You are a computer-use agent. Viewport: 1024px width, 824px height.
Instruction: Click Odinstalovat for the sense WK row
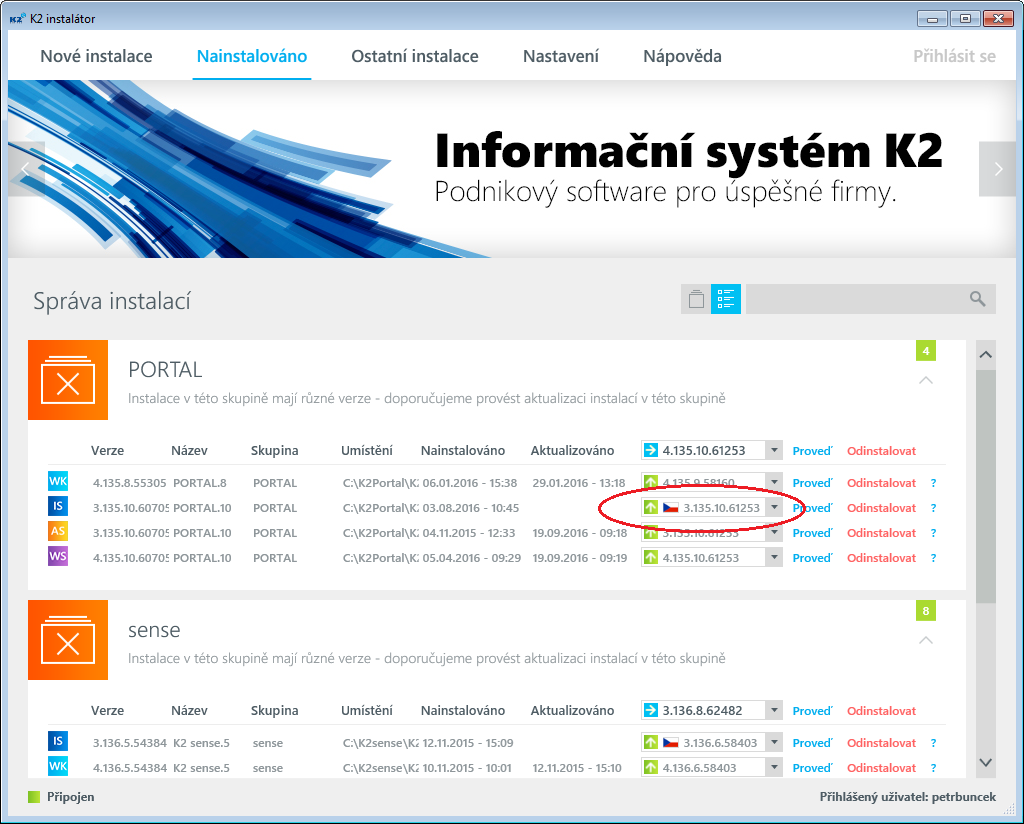[881, 768]
